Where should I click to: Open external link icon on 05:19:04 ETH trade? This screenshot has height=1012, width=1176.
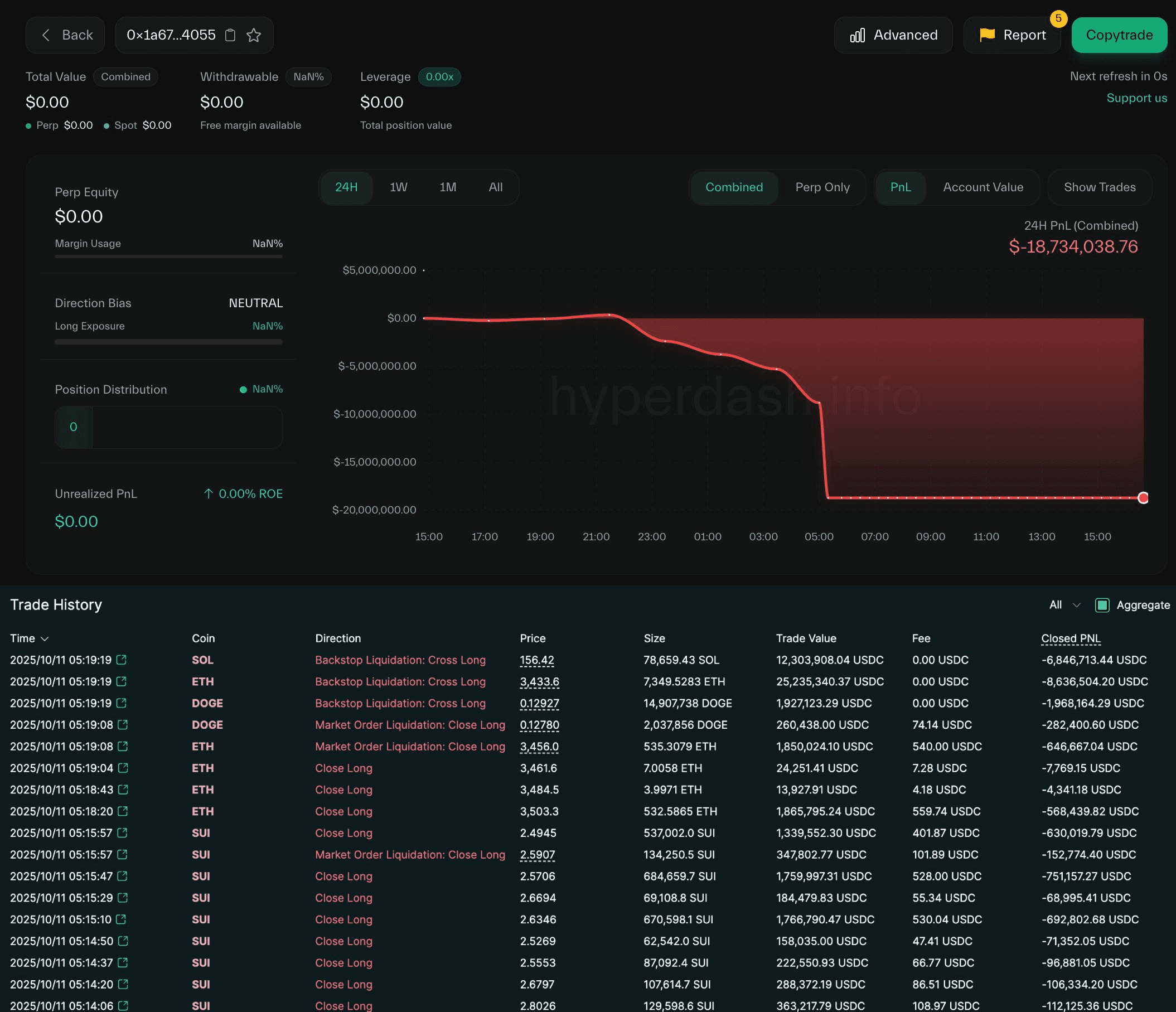tap(123, 767)
